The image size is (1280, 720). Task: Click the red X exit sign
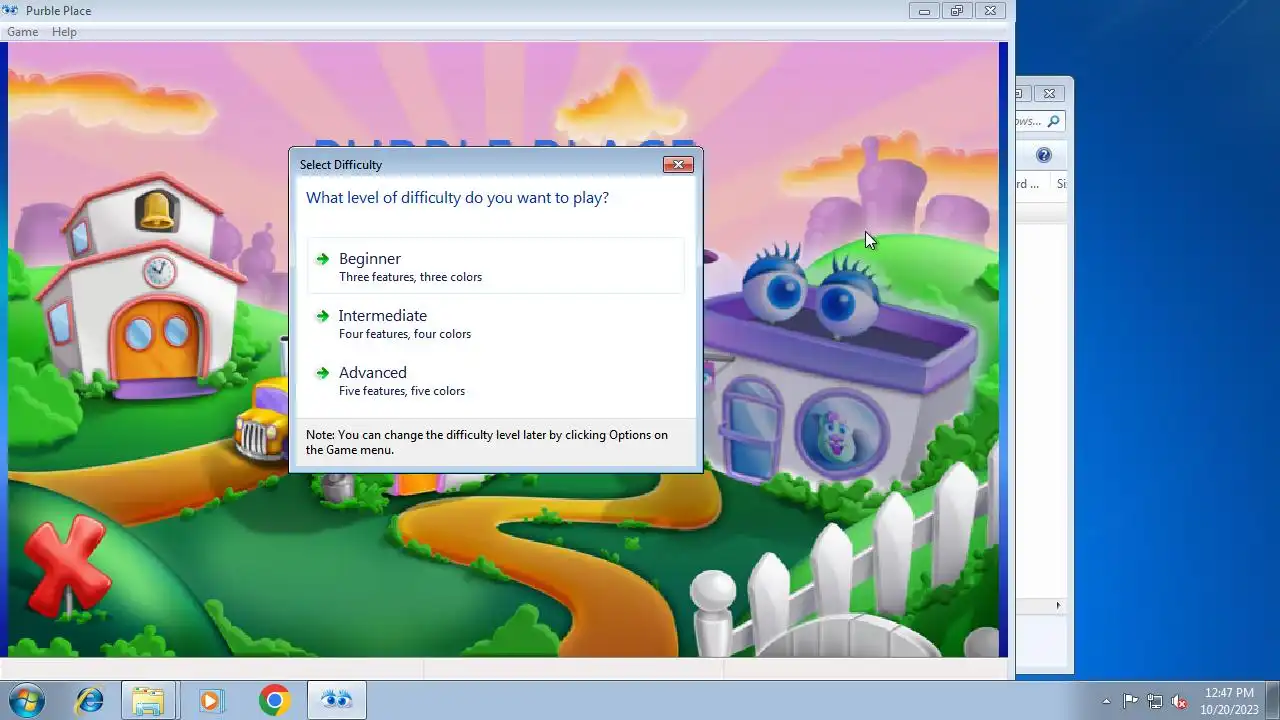pyautogui.click(x=66, y=565)
